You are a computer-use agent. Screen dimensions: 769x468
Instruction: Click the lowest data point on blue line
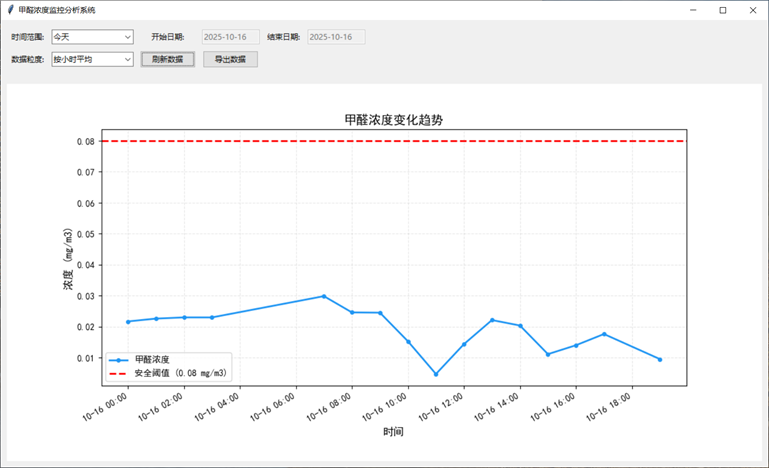(x=436, y=374)
